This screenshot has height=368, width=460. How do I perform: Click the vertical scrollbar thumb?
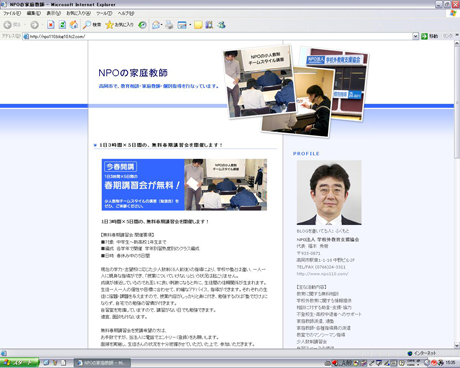pyautogui.click(x=457, y=103)
